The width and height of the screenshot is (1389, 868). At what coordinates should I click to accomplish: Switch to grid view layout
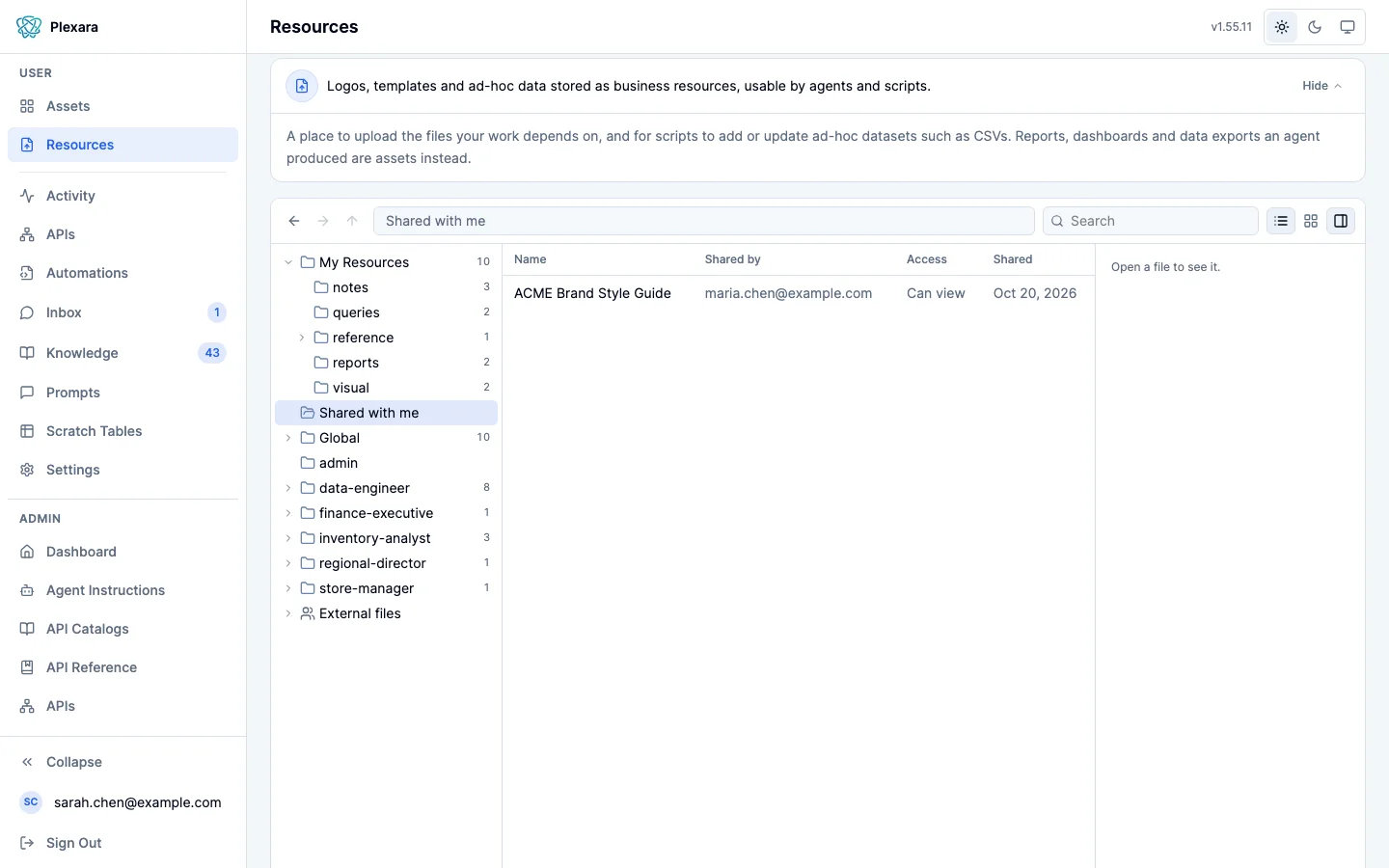click(1311, 221)
